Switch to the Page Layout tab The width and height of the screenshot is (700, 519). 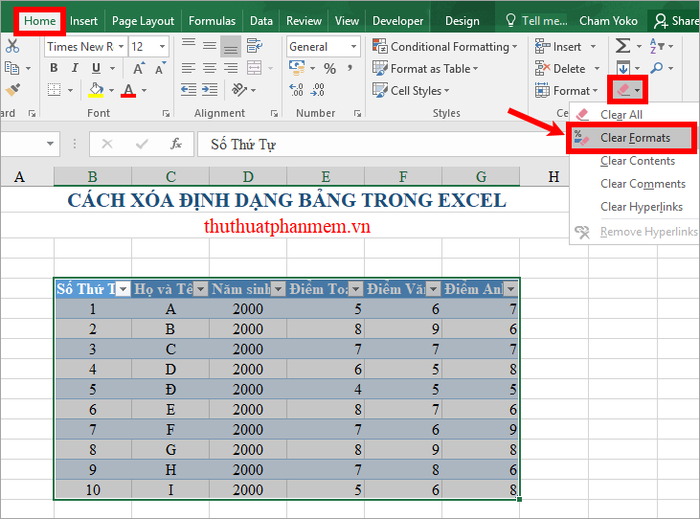click(x=143, y=20)
